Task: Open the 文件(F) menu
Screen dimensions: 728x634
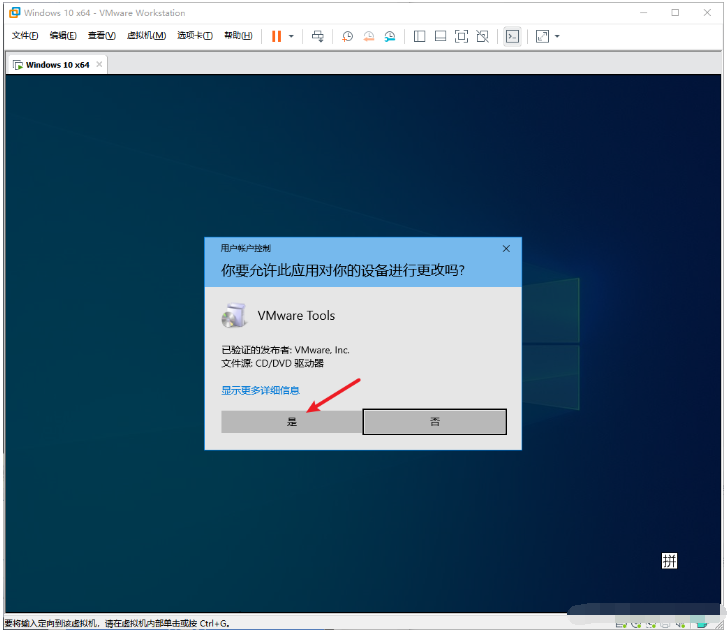Action: 25,36
